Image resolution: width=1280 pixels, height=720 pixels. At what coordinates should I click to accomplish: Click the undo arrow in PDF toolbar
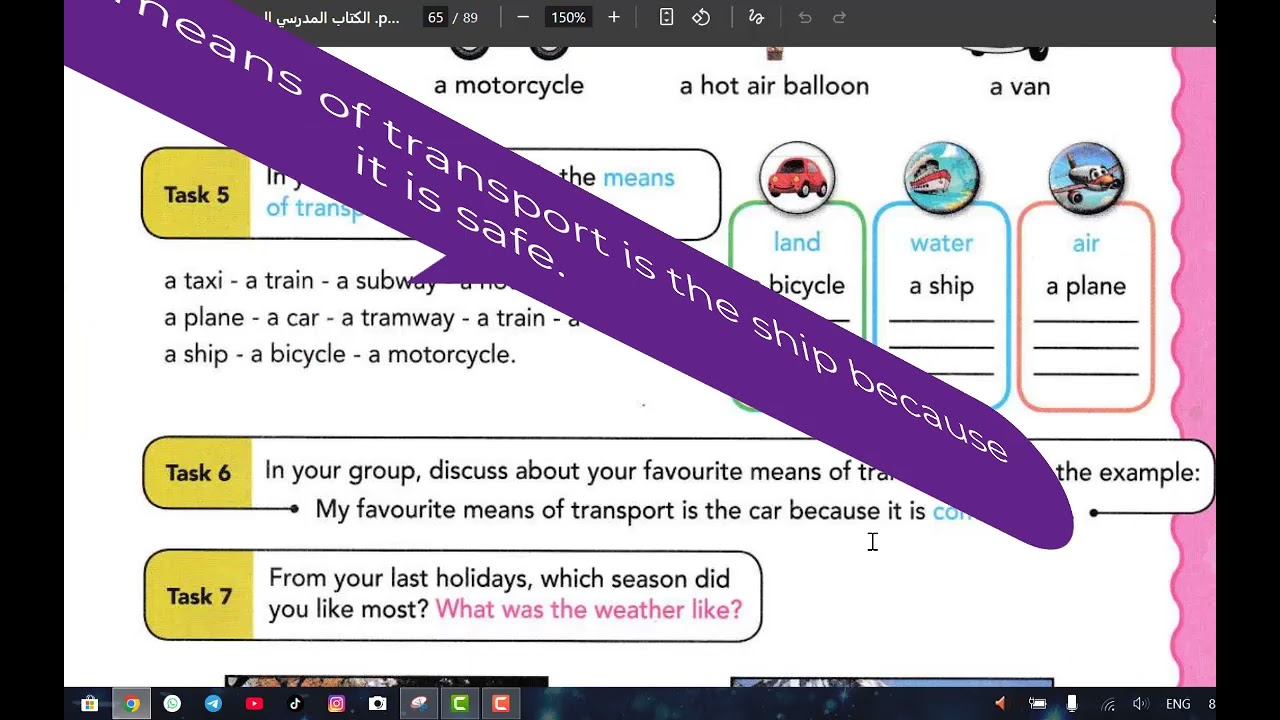pyautogui.click(x=805, y=17)
